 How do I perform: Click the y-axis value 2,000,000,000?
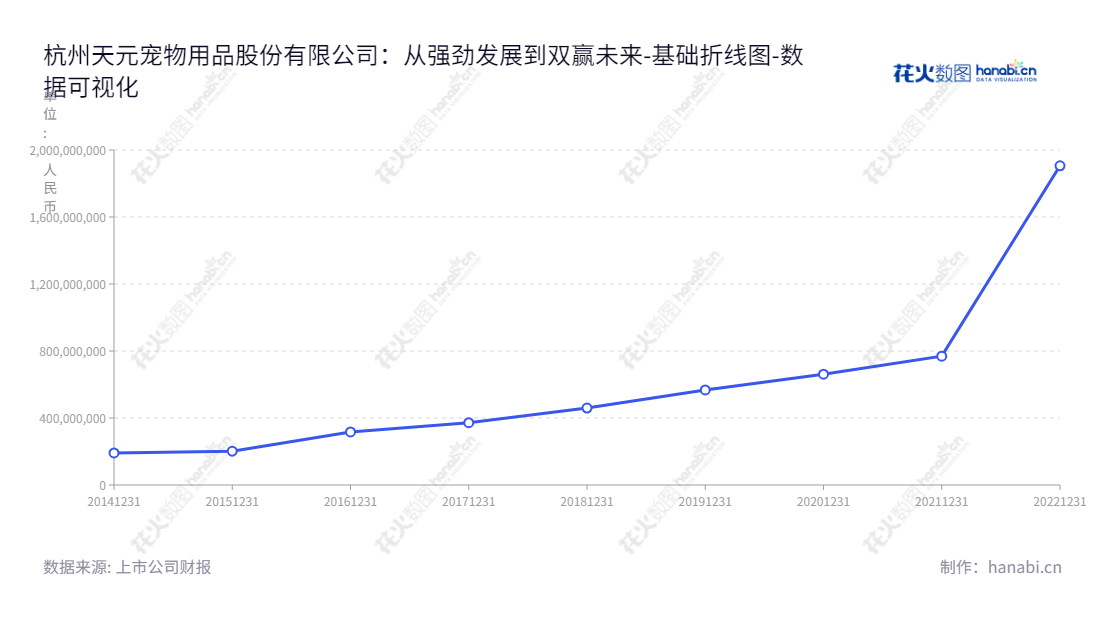point(68,151)
